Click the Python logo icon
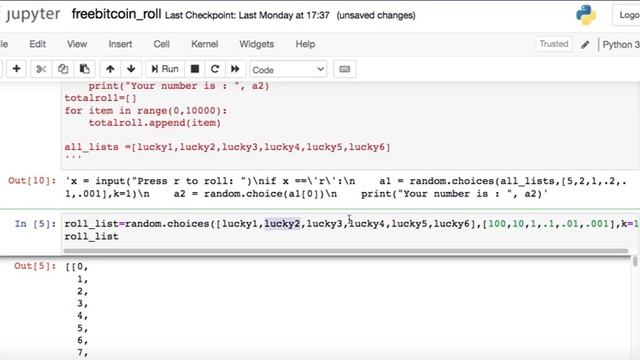This screenshot has height=360, width=640. click(586, 15)
